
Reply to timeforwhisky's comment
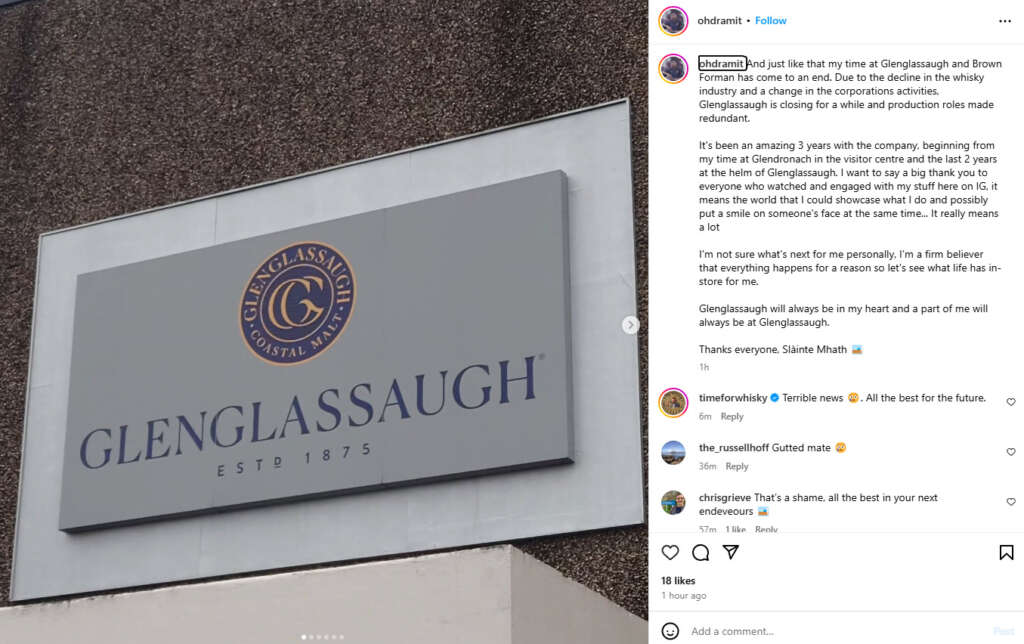point(731,417)
